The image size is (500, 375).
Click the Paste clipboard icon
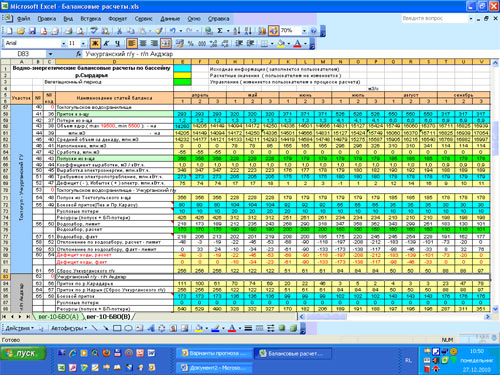click(142, 31)
